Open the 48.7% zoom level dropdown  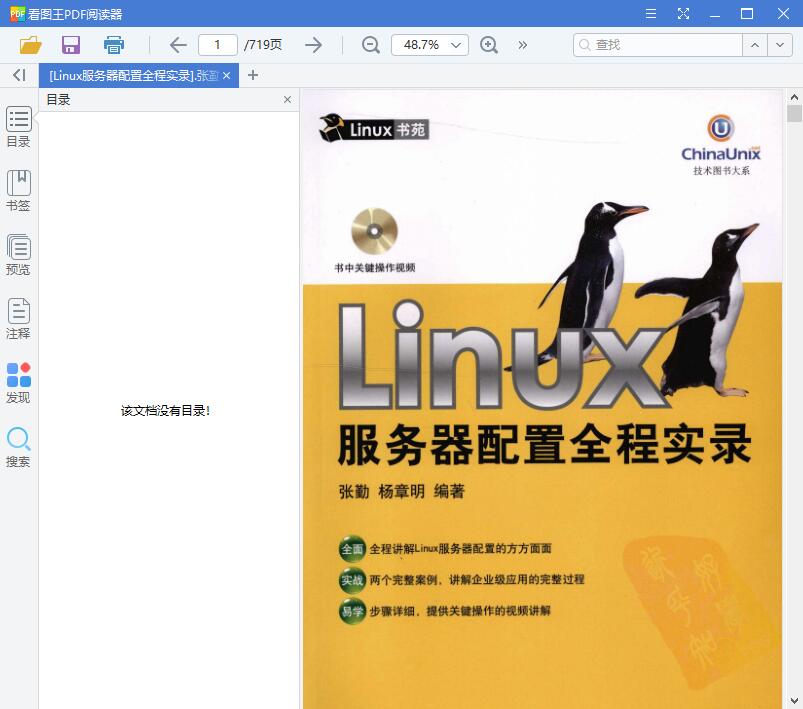click(430, 45)
